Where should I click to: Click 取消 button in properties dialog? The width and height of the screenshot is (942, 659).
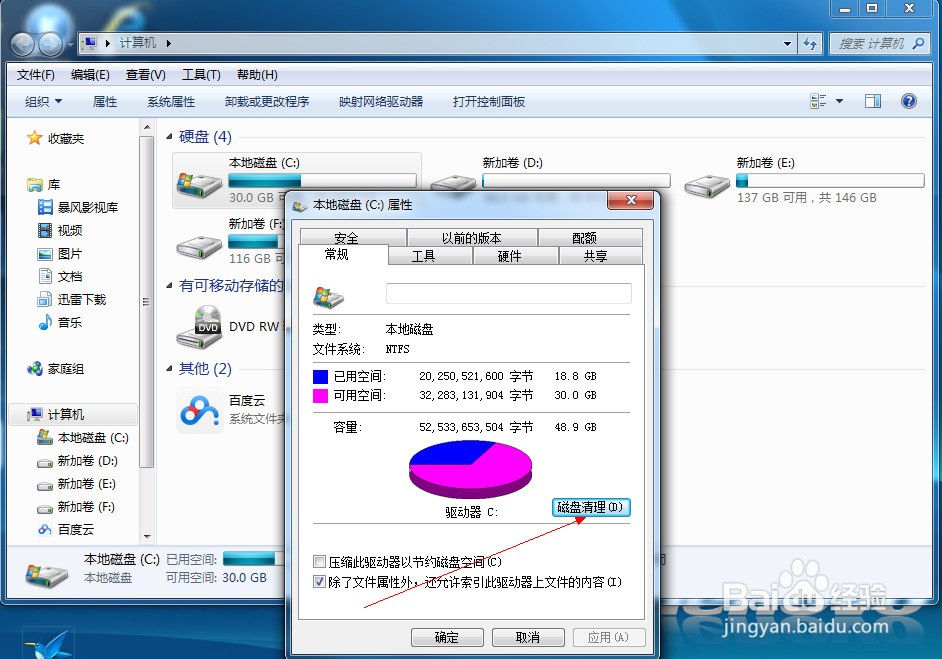pyautogui.click(x=528, y=637)
